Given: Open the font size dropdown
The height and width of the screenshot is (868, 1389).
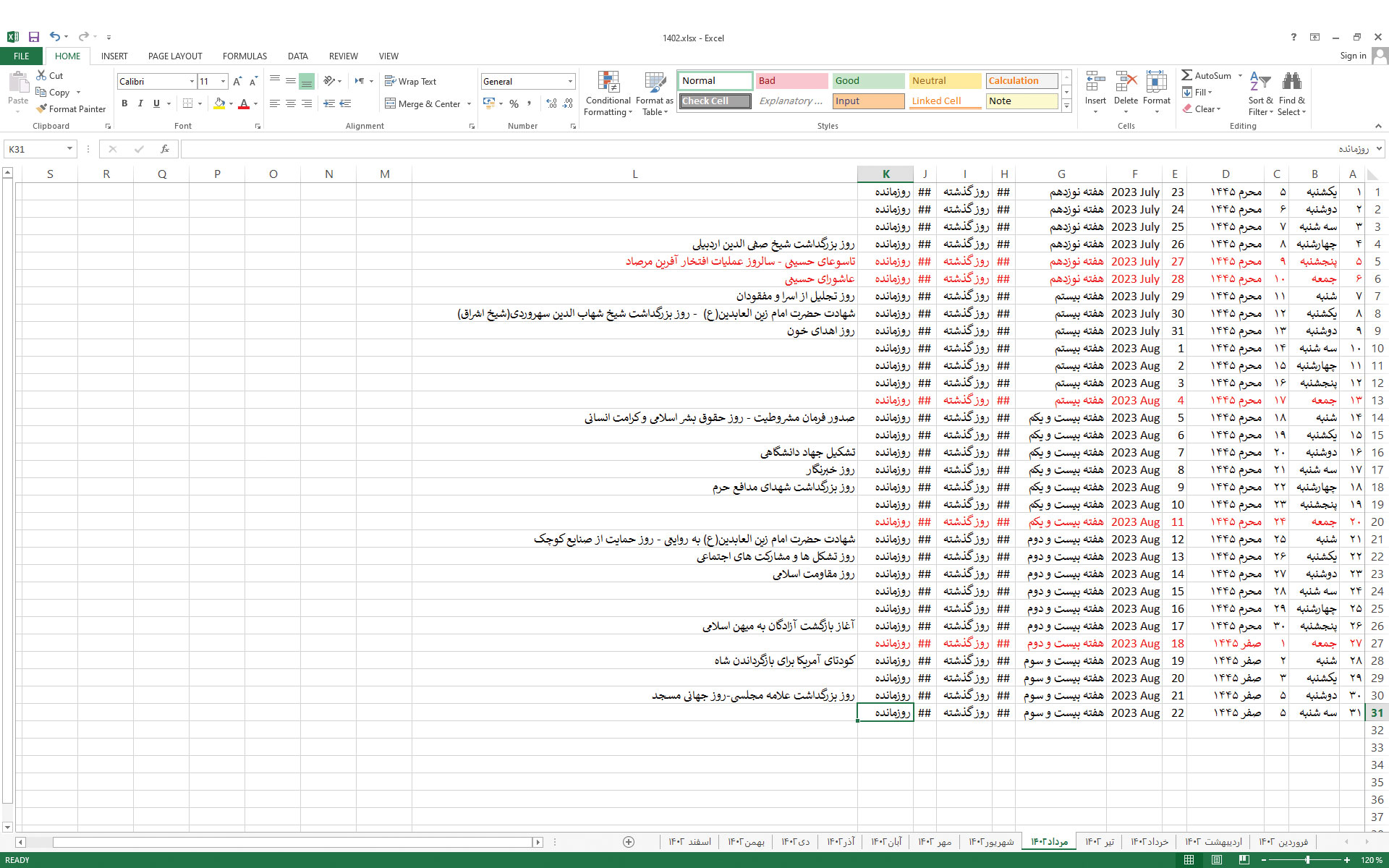Looking at the screenshot, I should click(223, 82).
